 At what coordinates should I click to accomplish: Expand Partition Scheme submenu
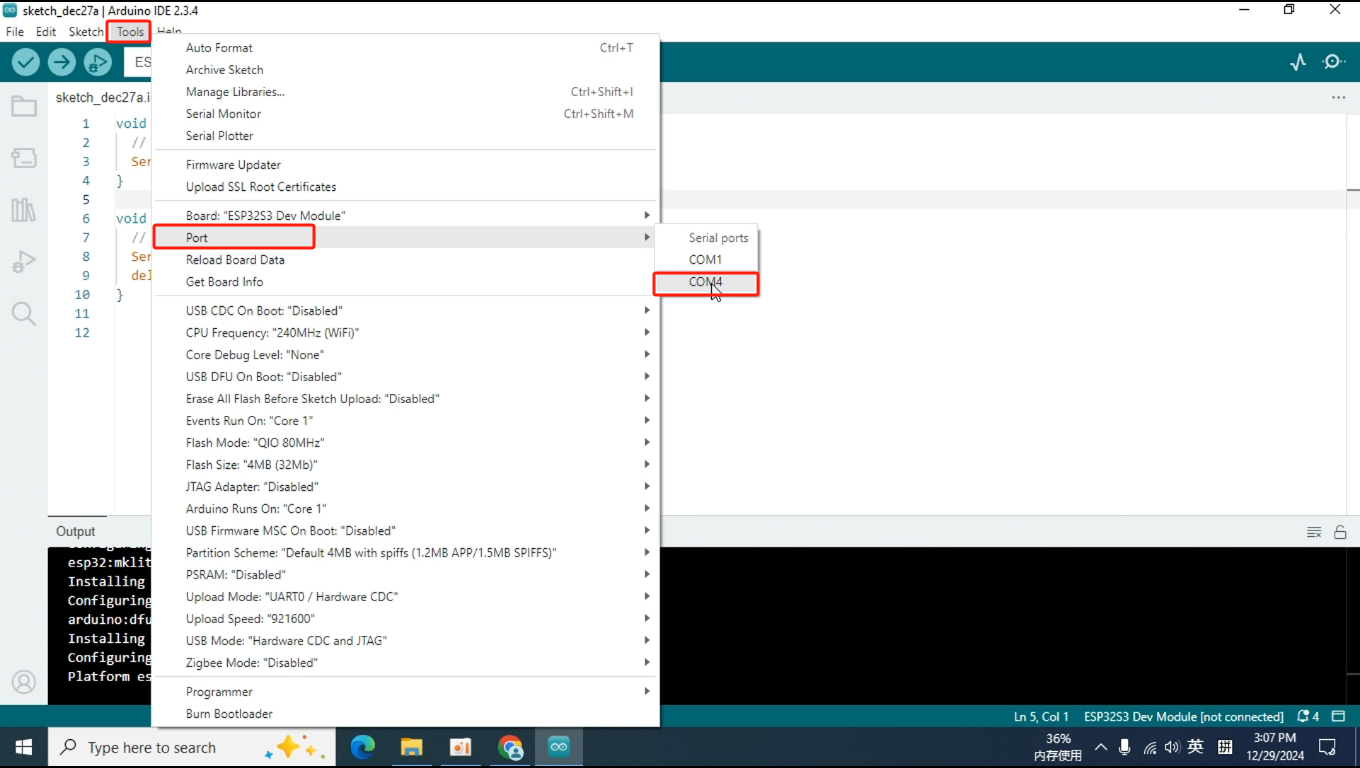click(x=405, y=553)
